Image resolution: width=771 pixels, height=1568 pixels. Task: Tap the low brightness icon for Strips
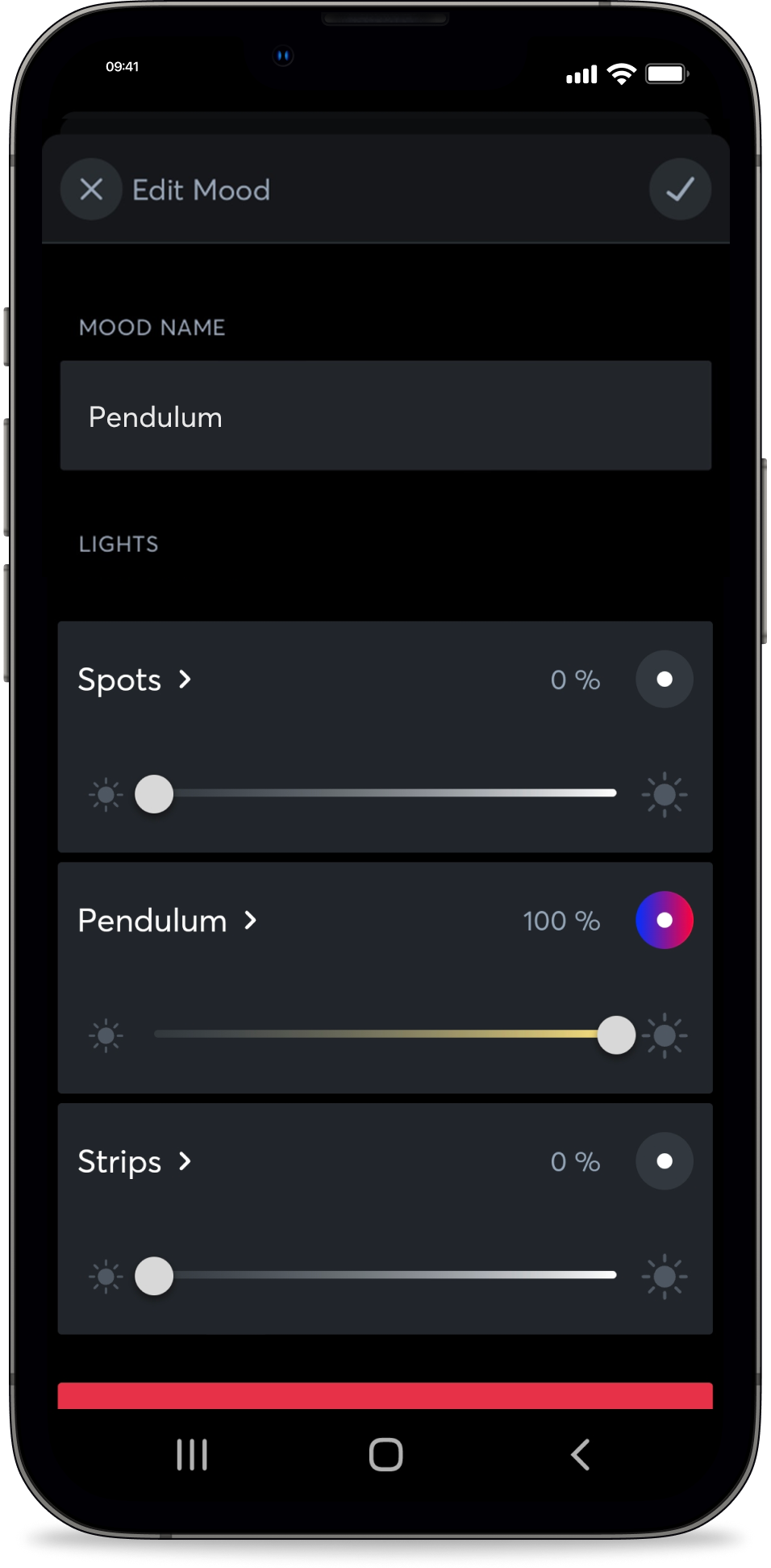click(106, 1277)
